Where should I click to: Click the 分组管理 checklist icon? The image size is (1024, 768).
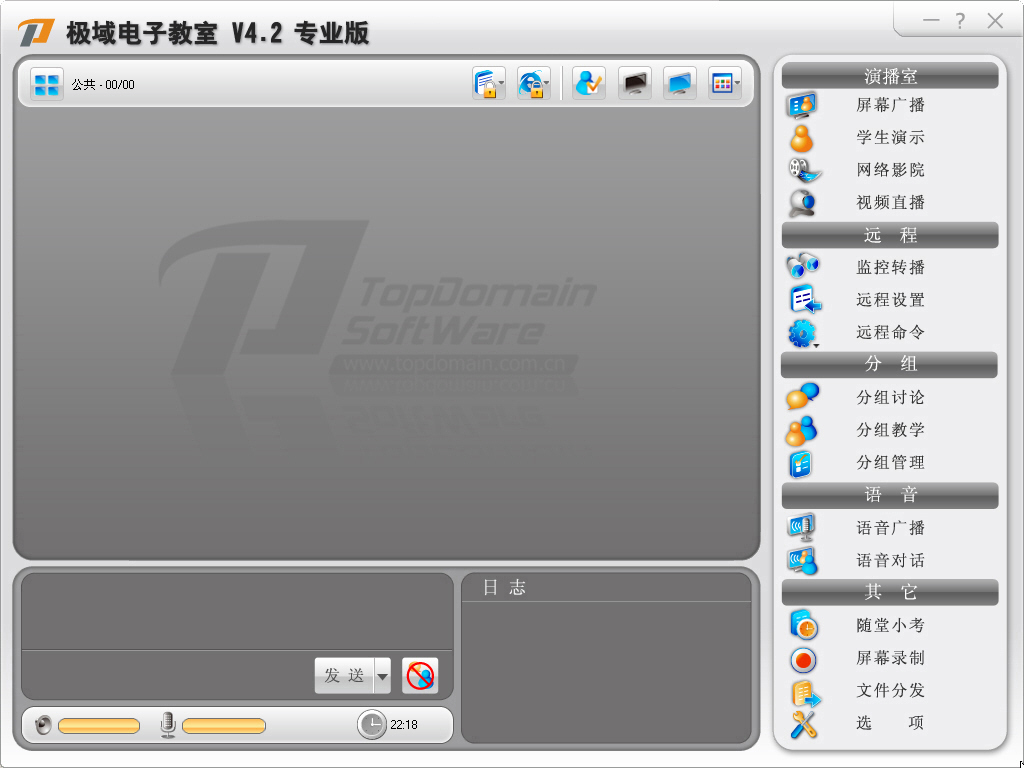tap(801, 464)
